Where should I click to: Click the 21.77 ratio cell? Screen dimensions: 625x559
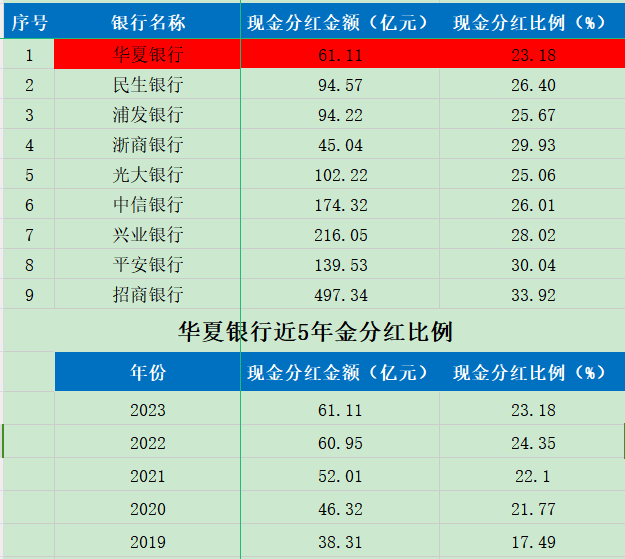pyautogui.click(x=532, y=508)
